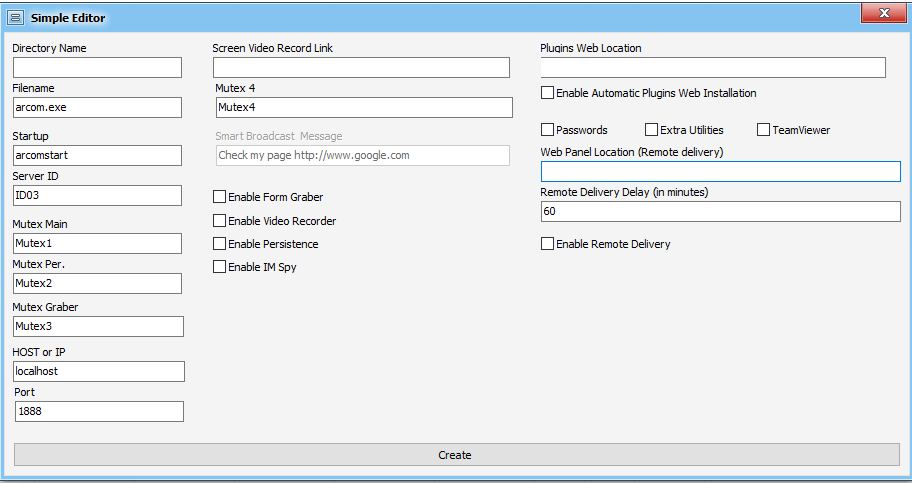Enable Automatic Plugins Web Installation checkbox
This screenshot has width=912, height=483.
pos(547,93)
